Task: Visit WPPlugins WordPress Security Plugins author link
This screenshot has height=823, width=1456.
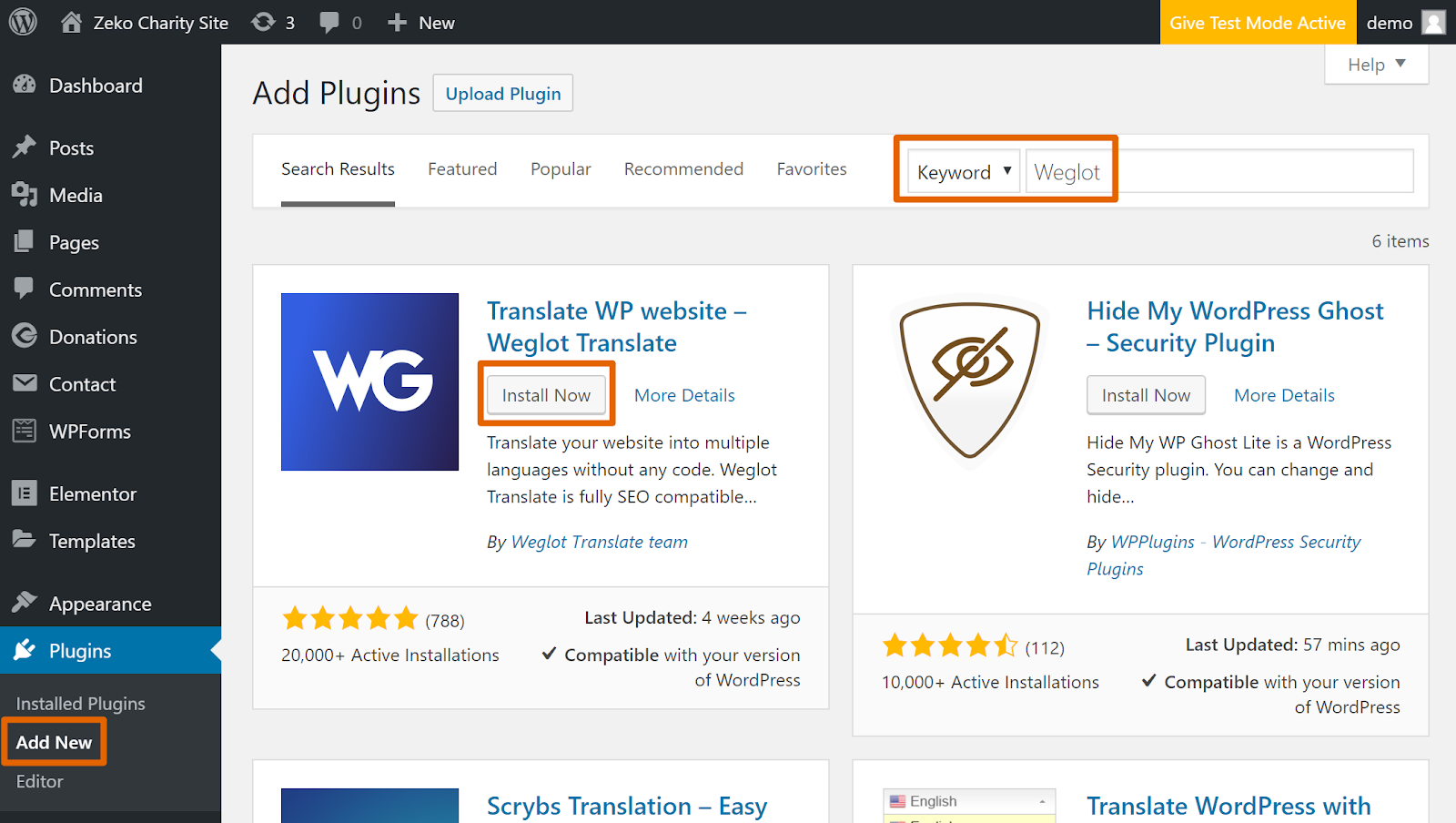Action: coord(1224,555)
